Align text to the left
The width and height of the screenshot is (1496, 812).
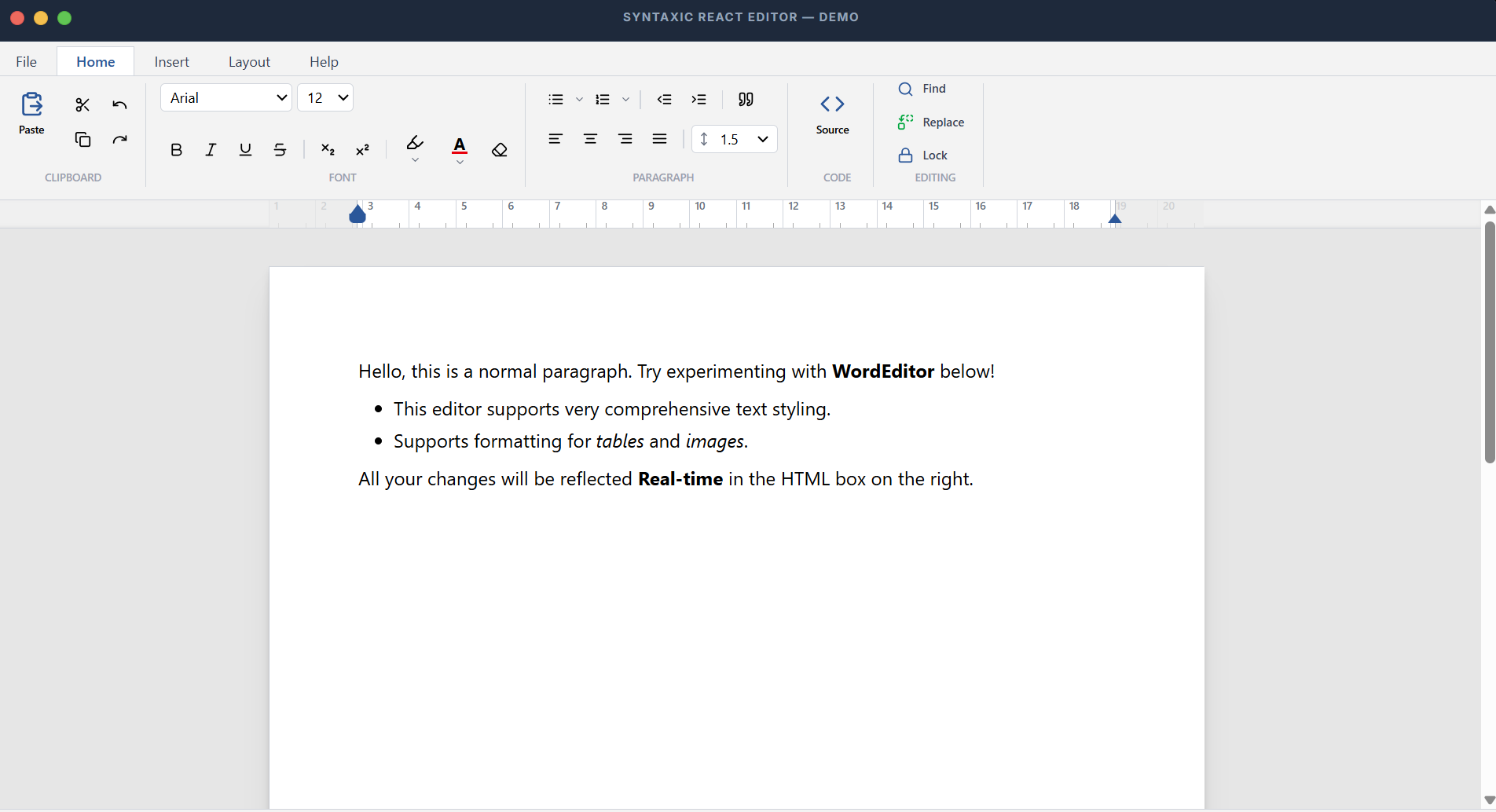555,139
